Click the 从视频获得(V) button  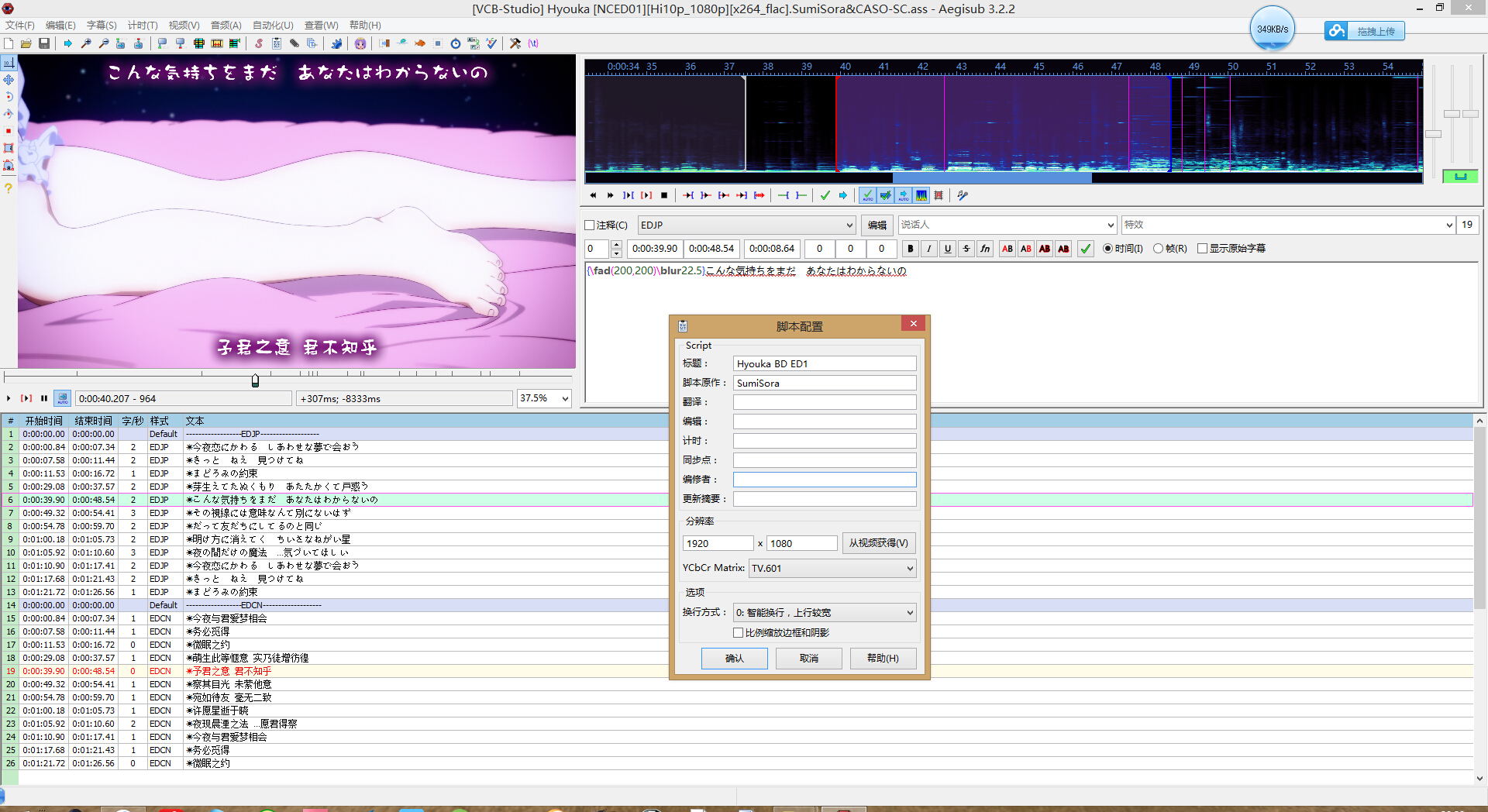click(878, 543)
